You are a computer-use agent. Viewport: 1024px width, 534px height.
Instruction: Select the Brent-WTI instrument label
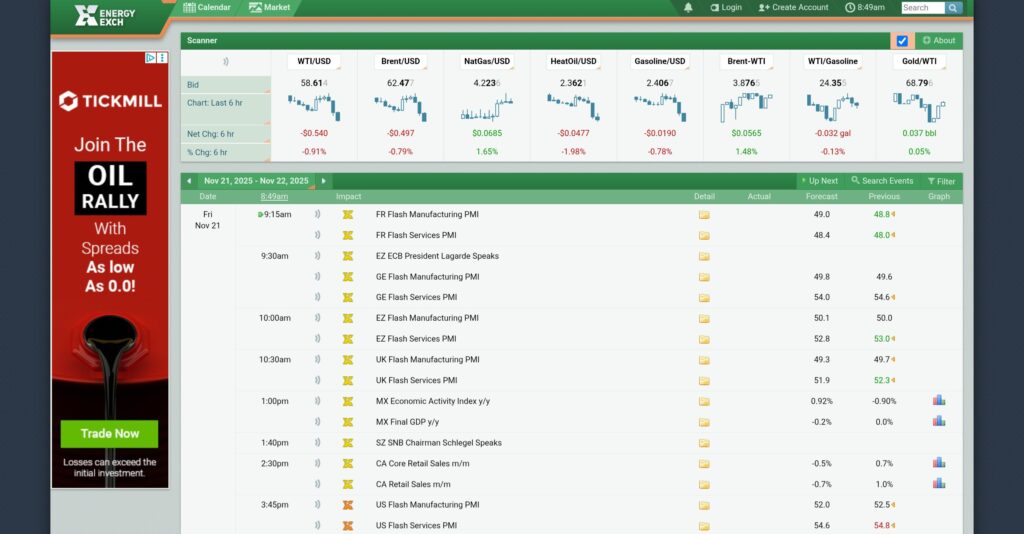[x=746, y=61]
